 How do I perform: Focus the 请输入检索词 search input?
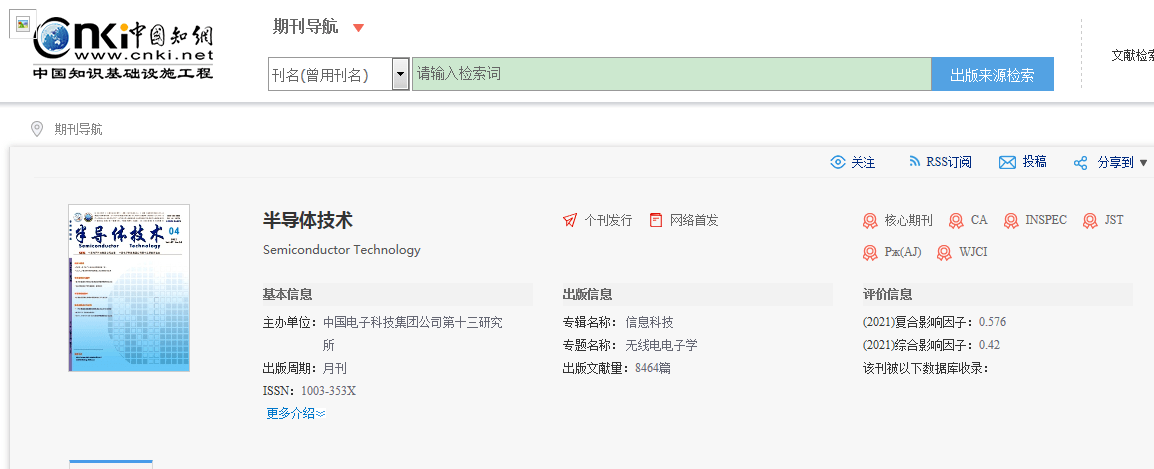[671, 74]
